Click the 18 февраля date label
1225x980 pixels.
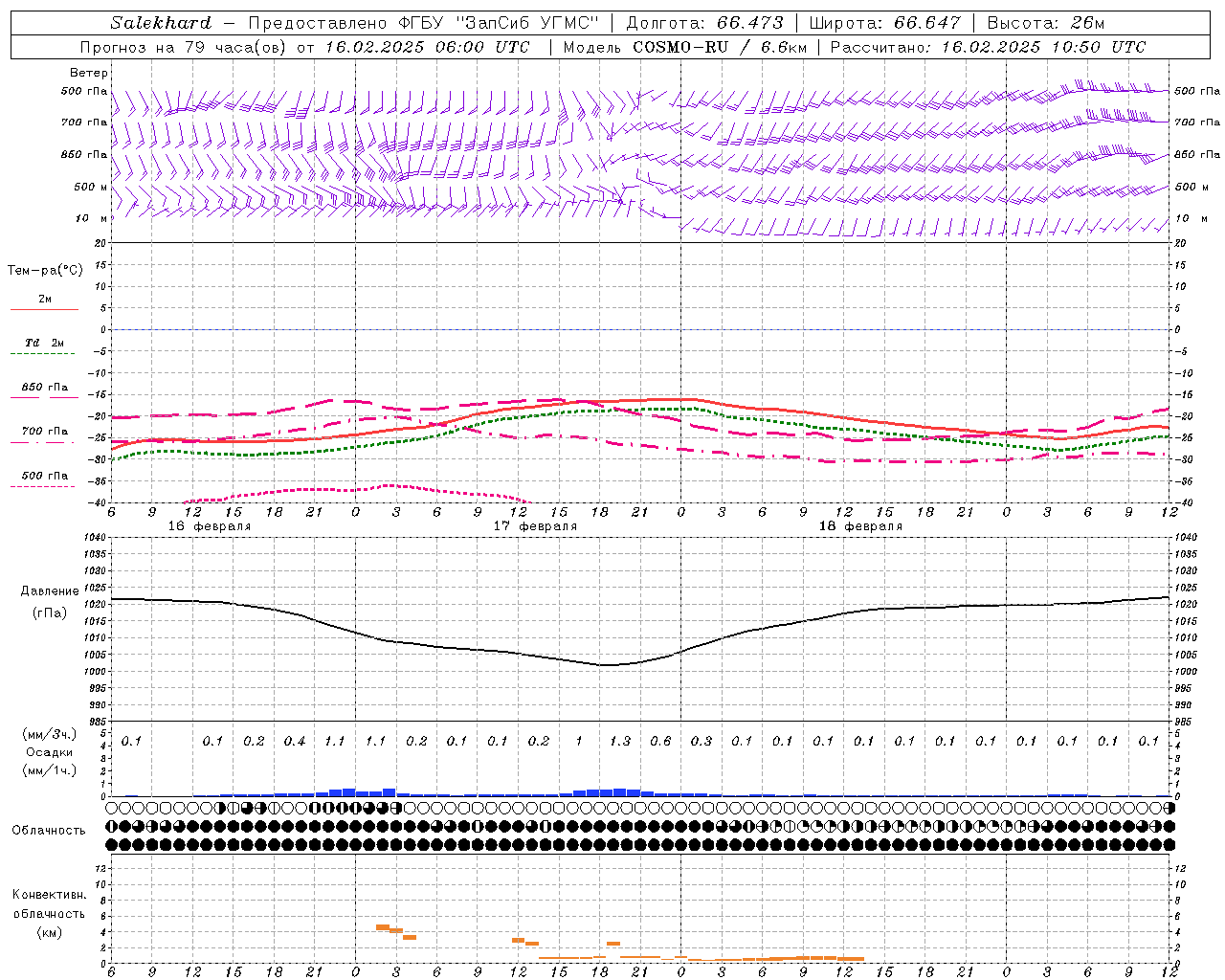[x=860, y=526]
